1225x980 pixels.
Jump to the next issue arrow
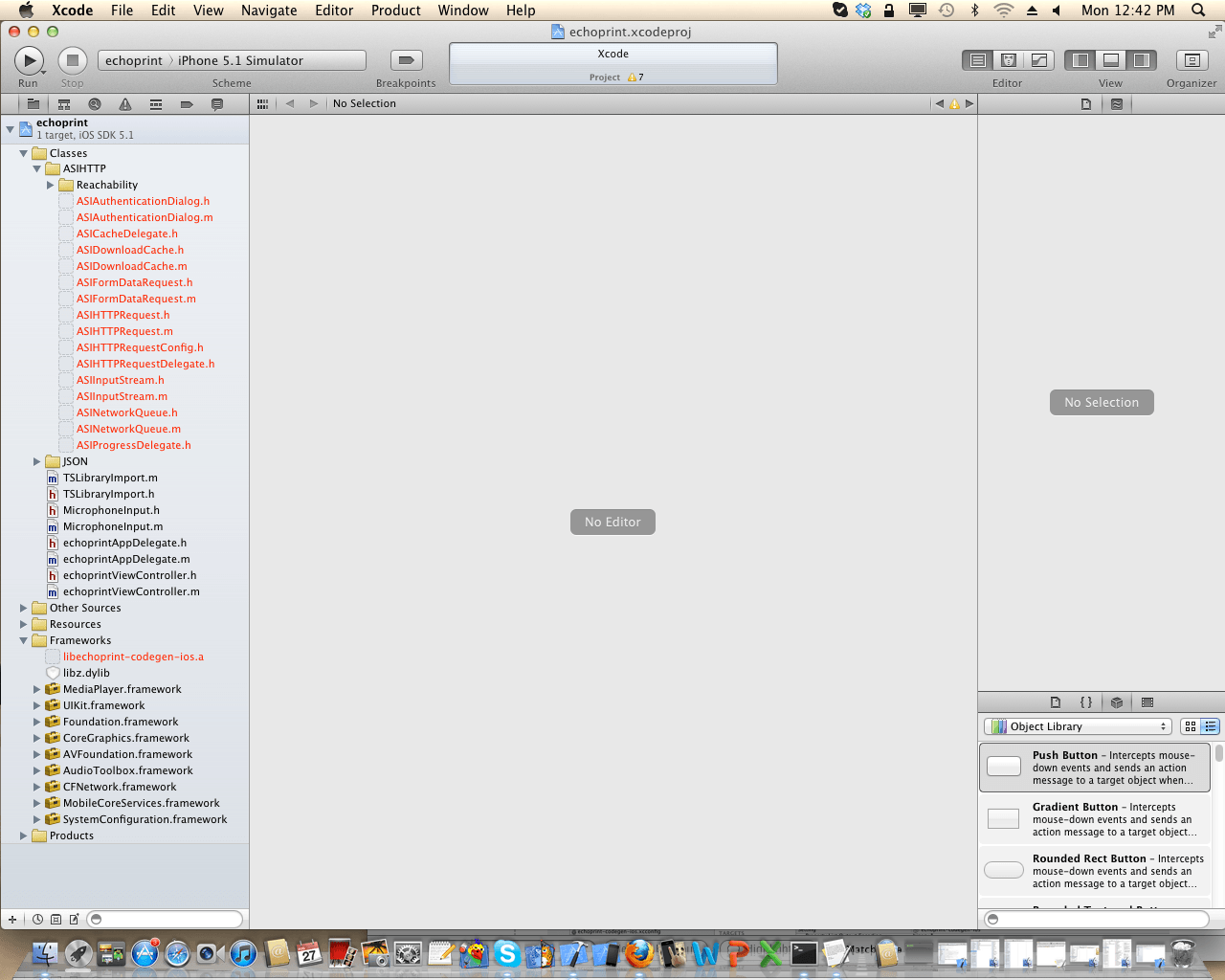(x=969, y=103)
